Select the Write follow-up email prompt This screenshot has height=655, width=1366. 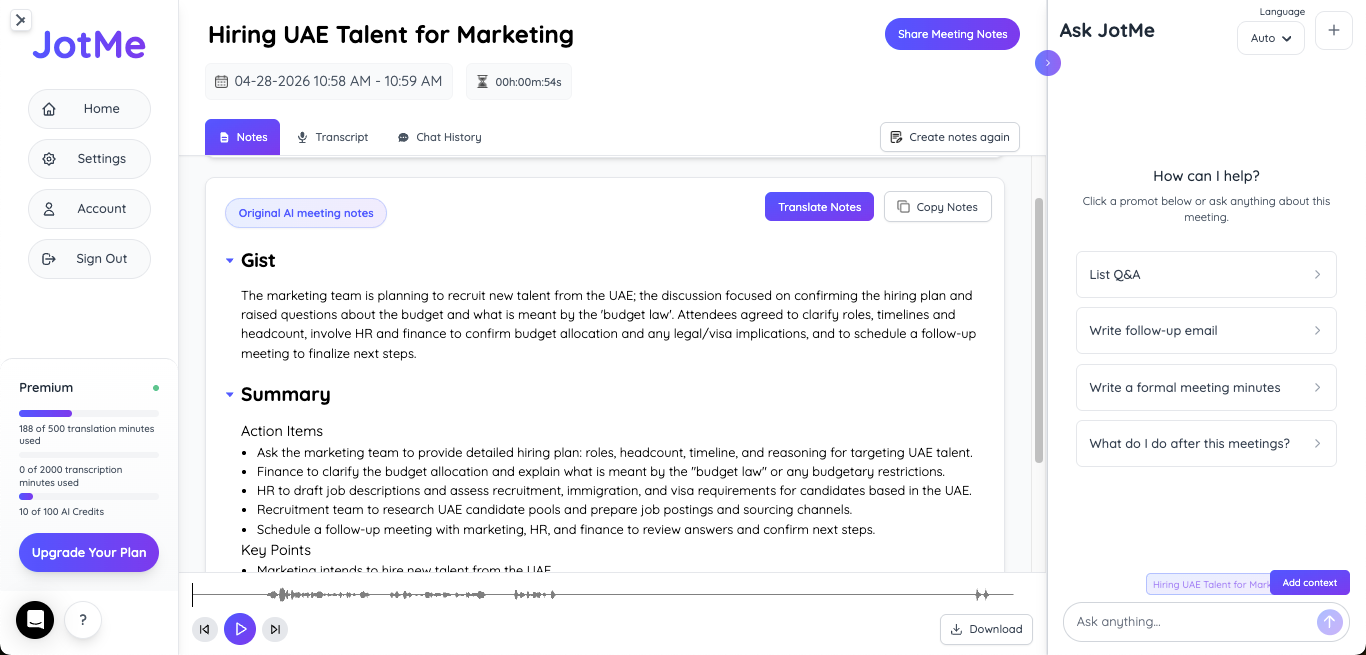click(x=1206, y=330)
